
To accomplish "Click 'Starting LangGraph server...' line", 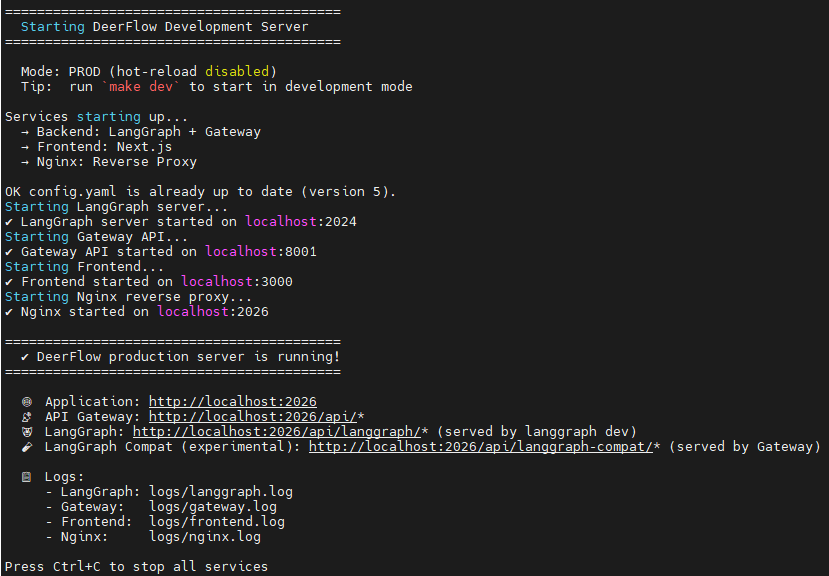I will pyautogui.click(x=116, y=206).
